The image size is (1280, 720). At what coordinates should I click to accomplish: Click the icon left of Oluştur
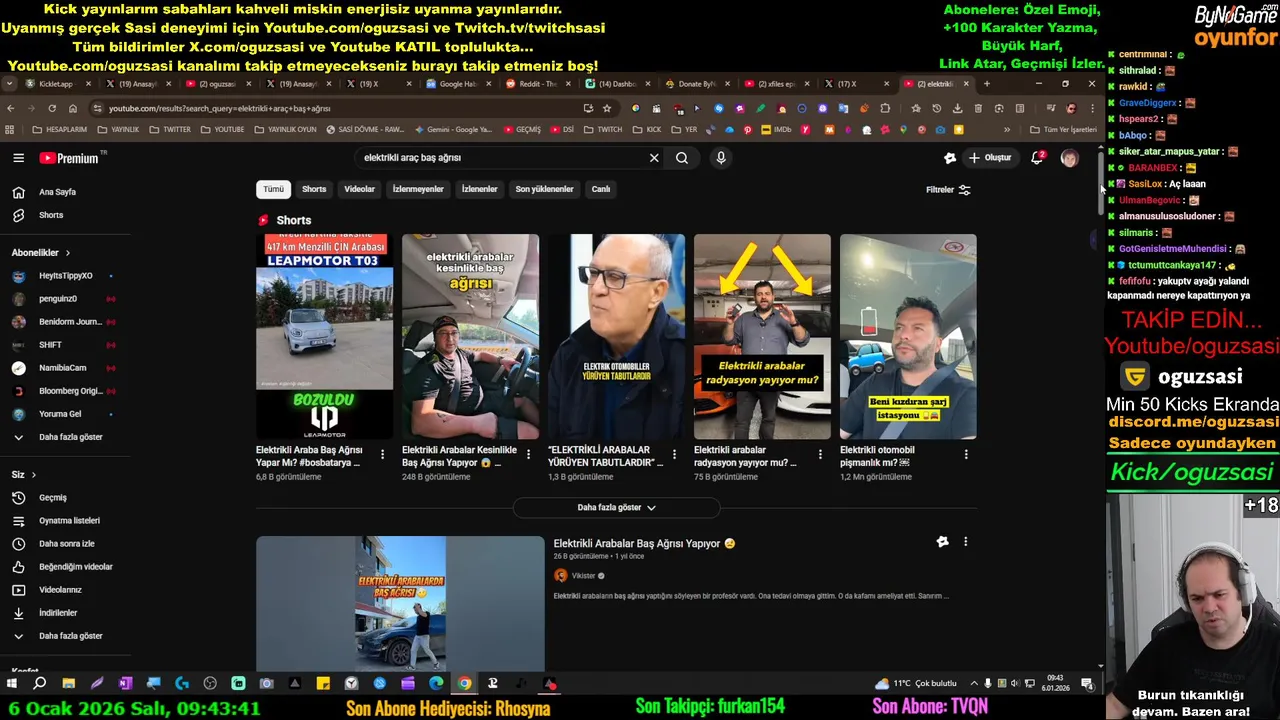coord(950,158)
